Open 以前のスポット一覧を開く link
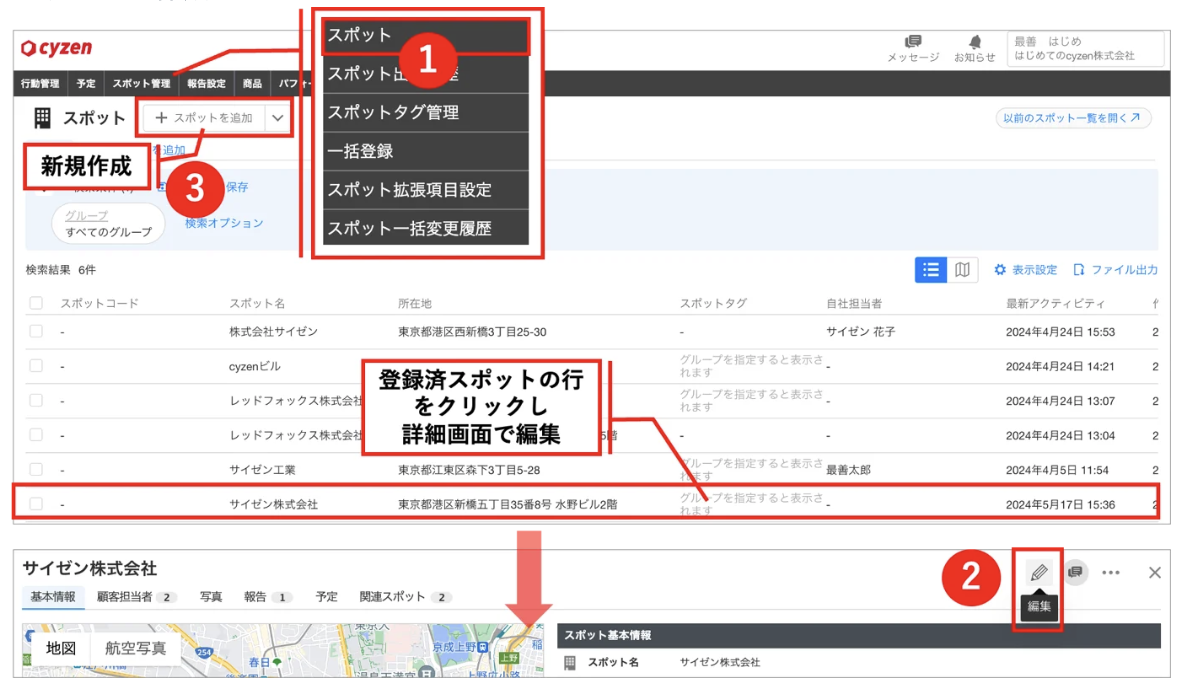 coord(1073,118)
